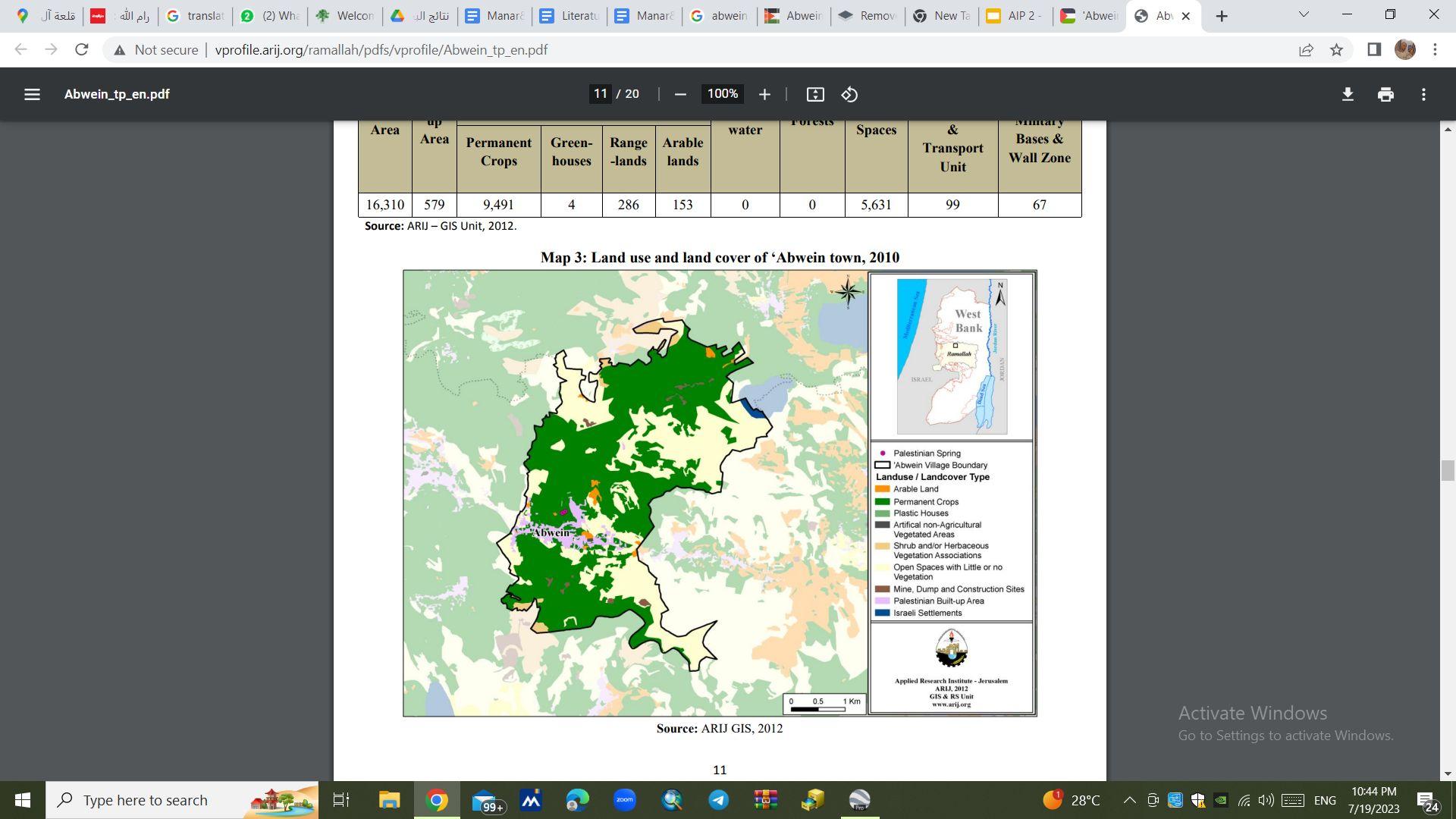Click the Windows search box
1456x819 pixels.
182,800
